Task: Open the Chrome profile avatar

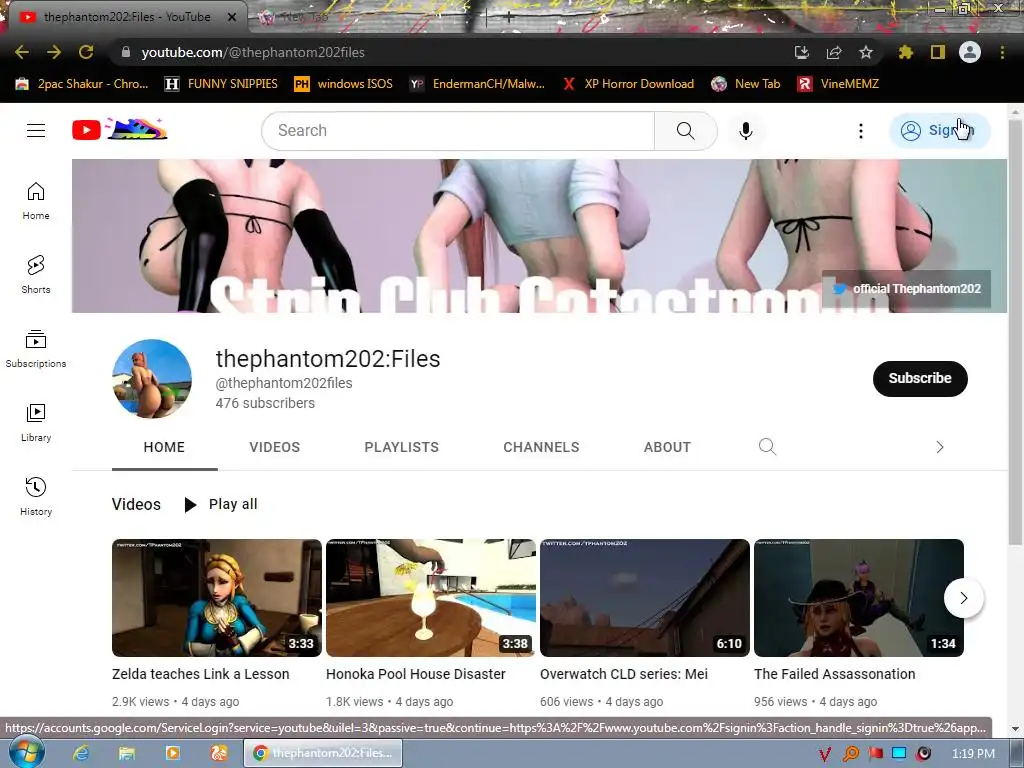Action: pos(970,52)
